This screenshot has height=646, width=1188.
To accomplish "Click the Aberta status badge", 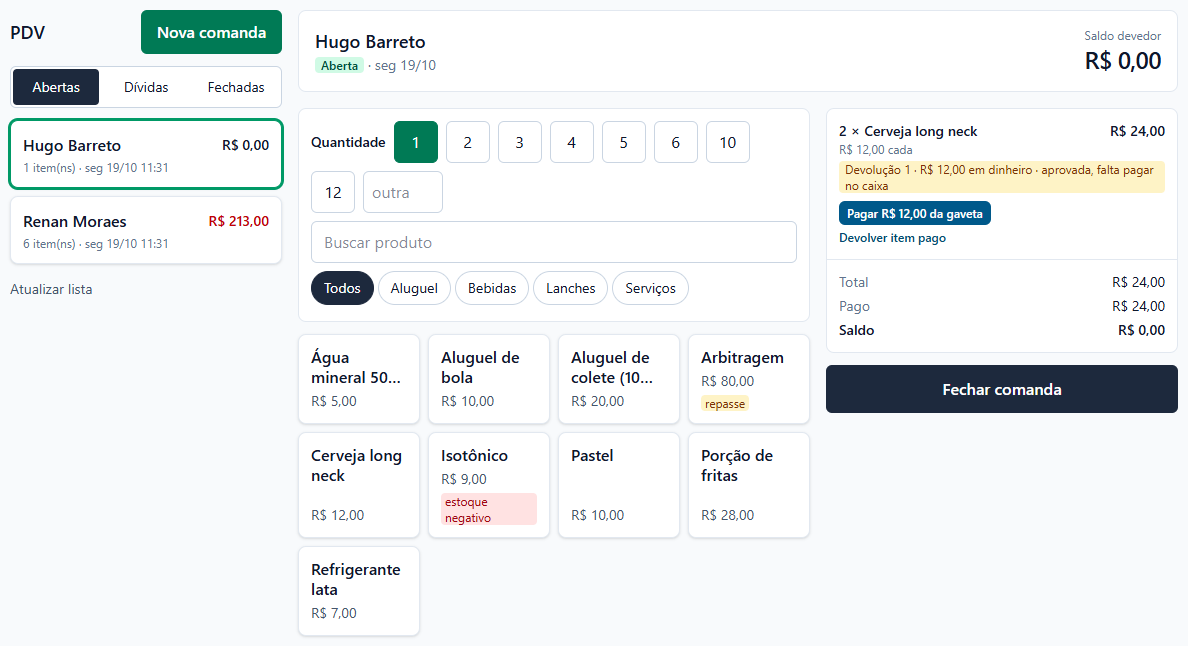I will [x=339, y=66].
